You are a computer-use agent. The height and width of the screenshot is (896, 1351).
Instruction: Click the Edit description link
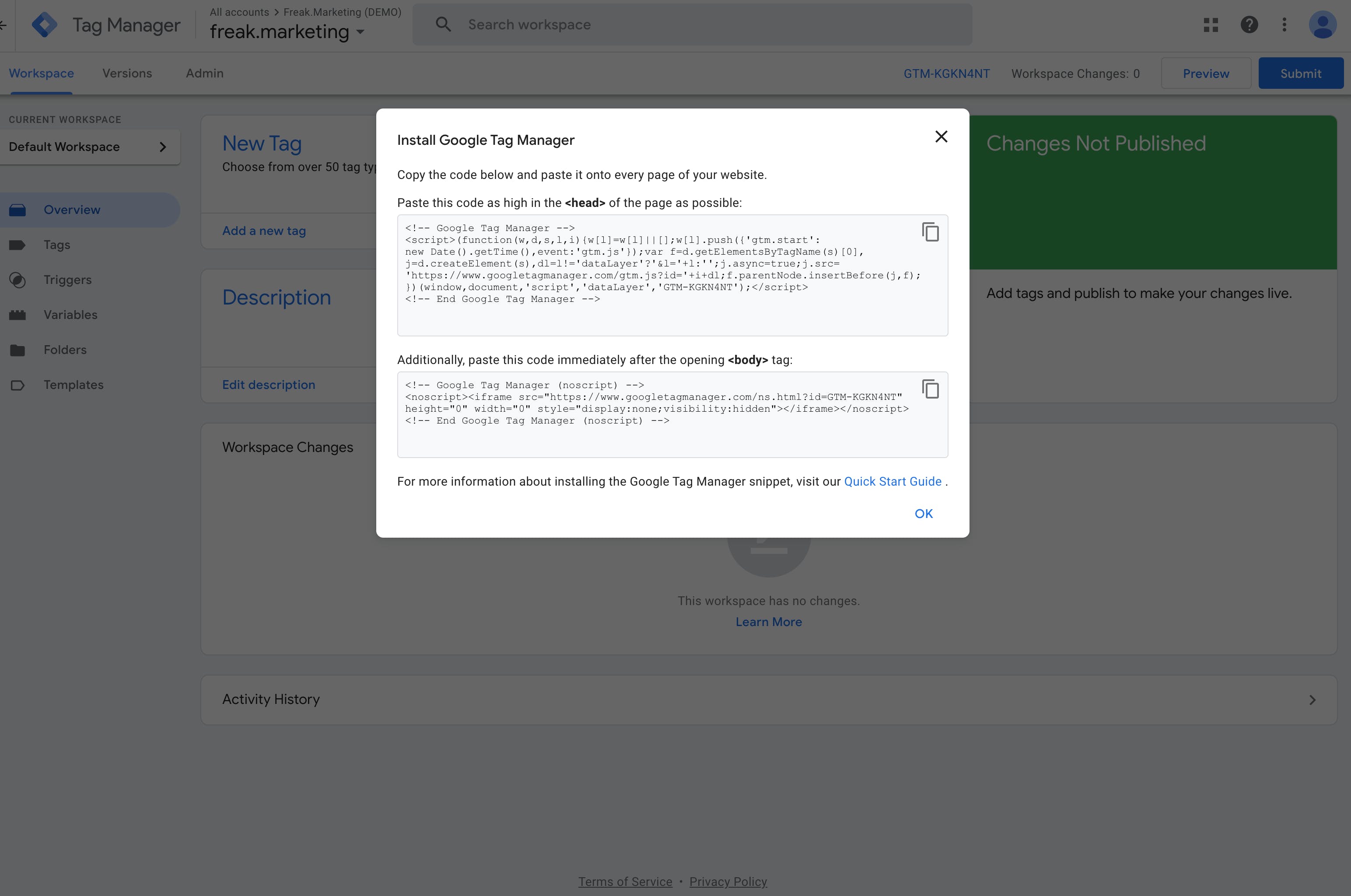pos(269,385)
